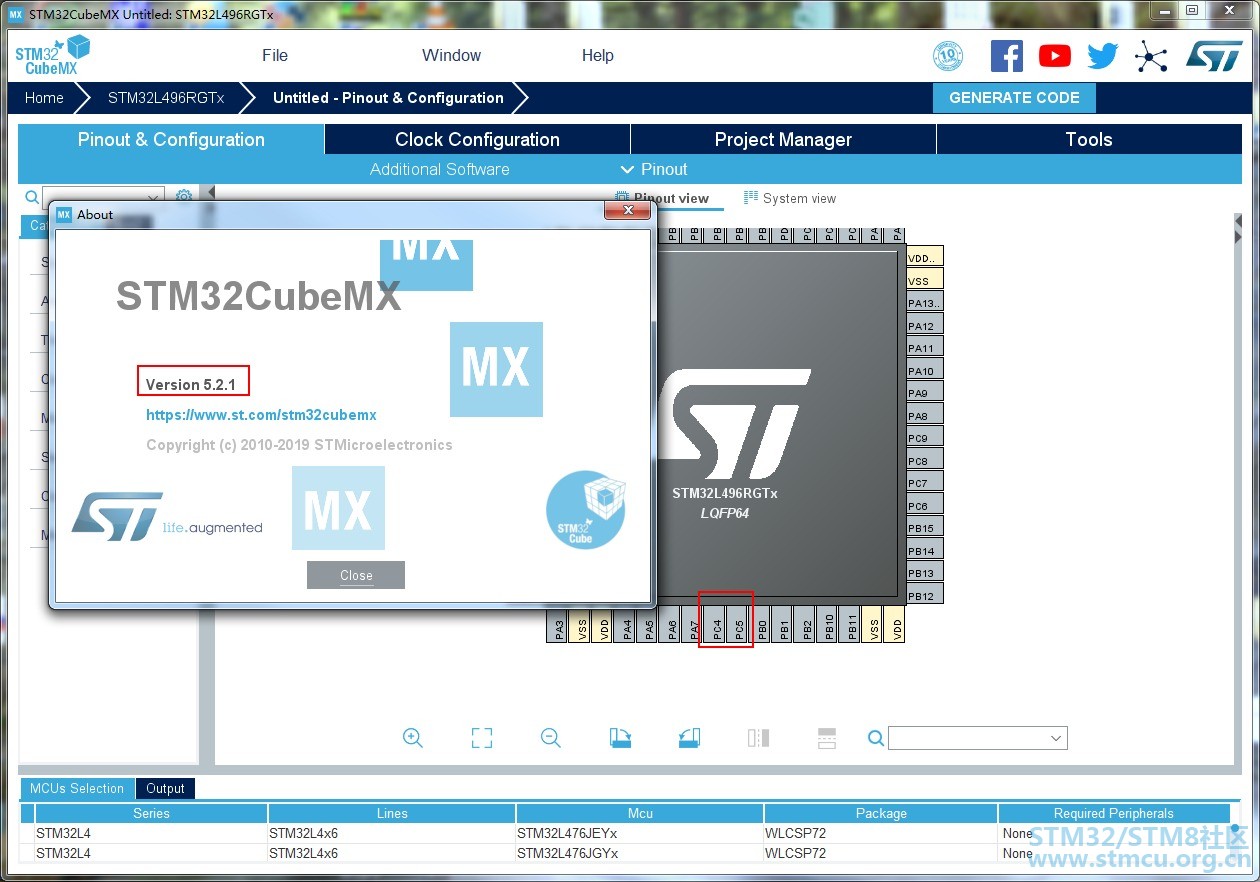Click the About dialog X button
The image size is (1260, 882).
coord(628,211)
